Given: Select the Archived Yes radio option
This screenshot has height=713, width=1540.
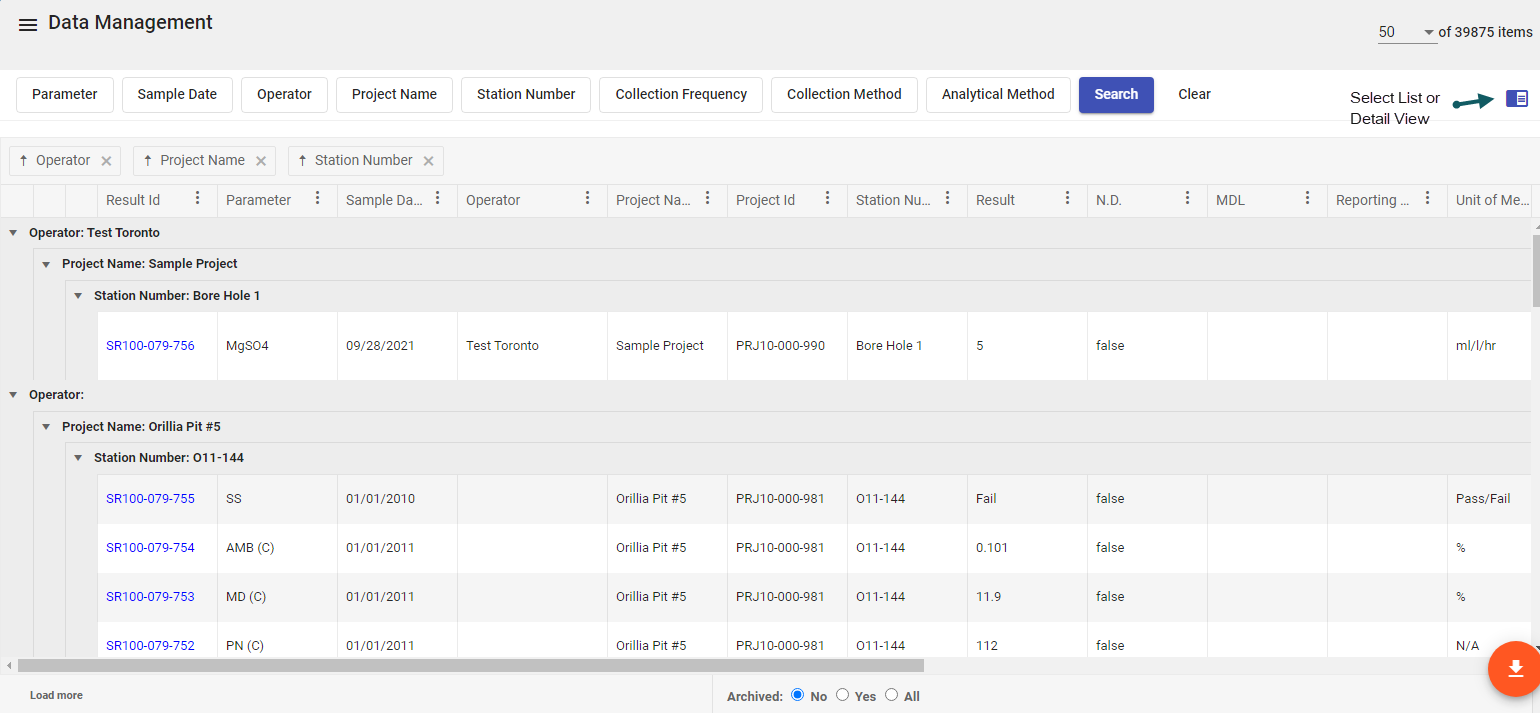Looking at the screenshot, I should pyautogui.click(x=842, y=695).
